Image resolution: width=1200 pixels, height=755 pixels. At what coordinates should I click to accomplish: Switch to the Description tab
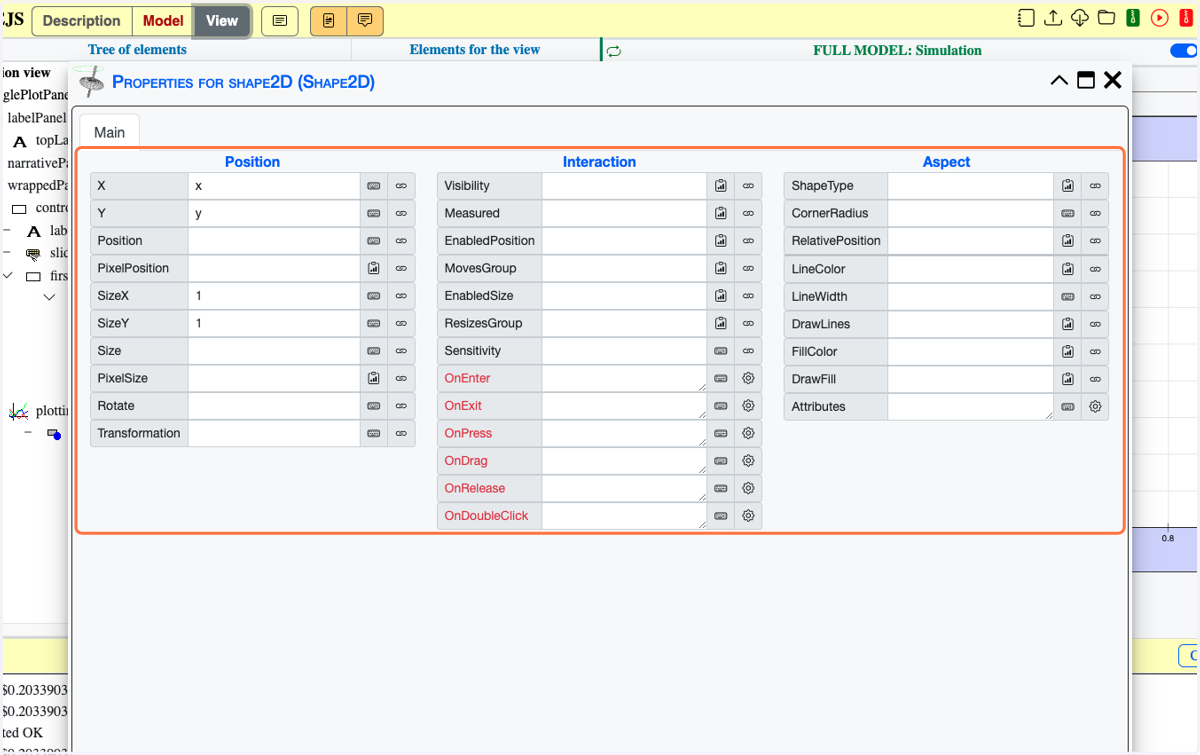pyautogui.click(x=82, y=21)
